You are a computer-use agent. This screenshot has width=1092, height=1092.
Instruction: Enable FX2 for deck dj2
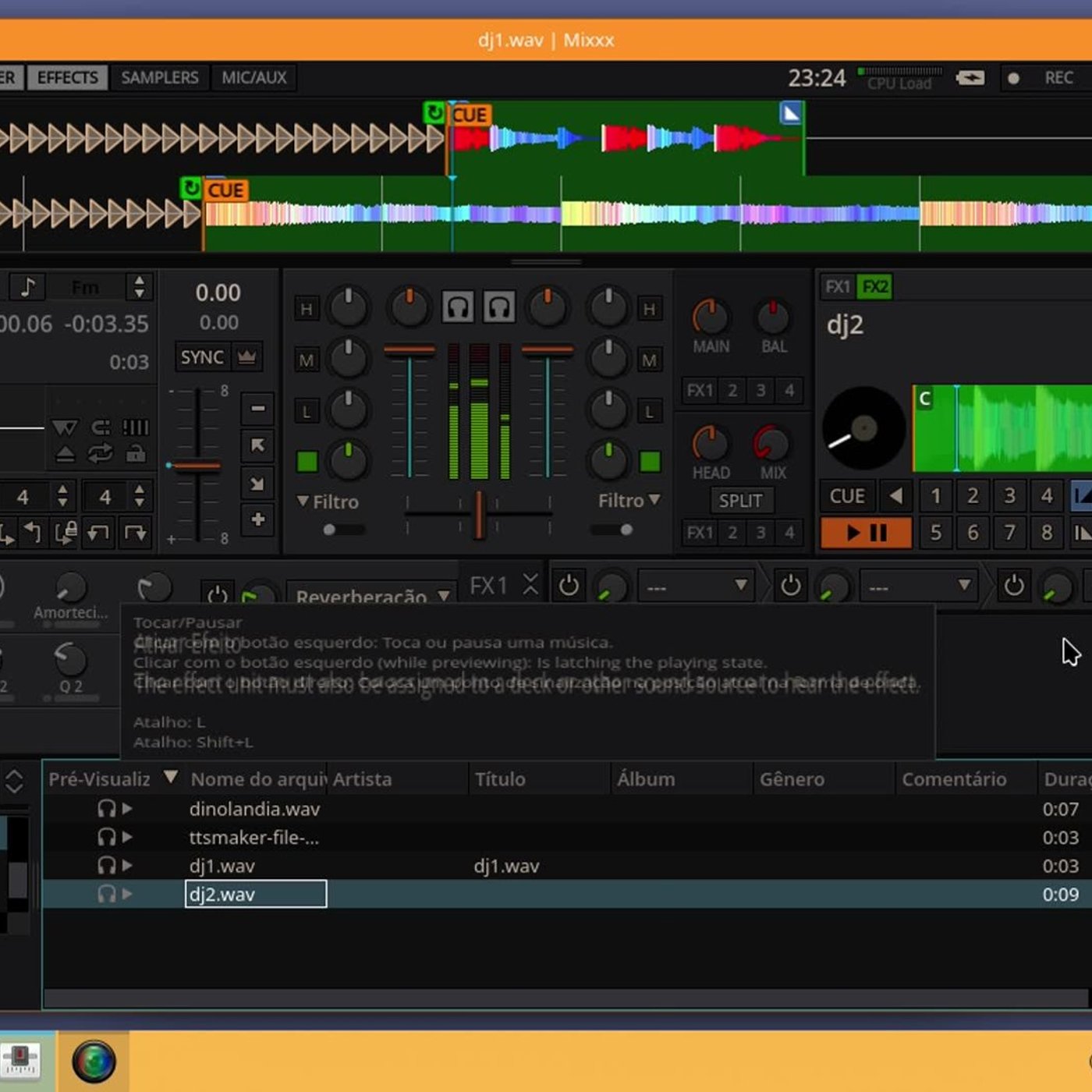[874, 287]
